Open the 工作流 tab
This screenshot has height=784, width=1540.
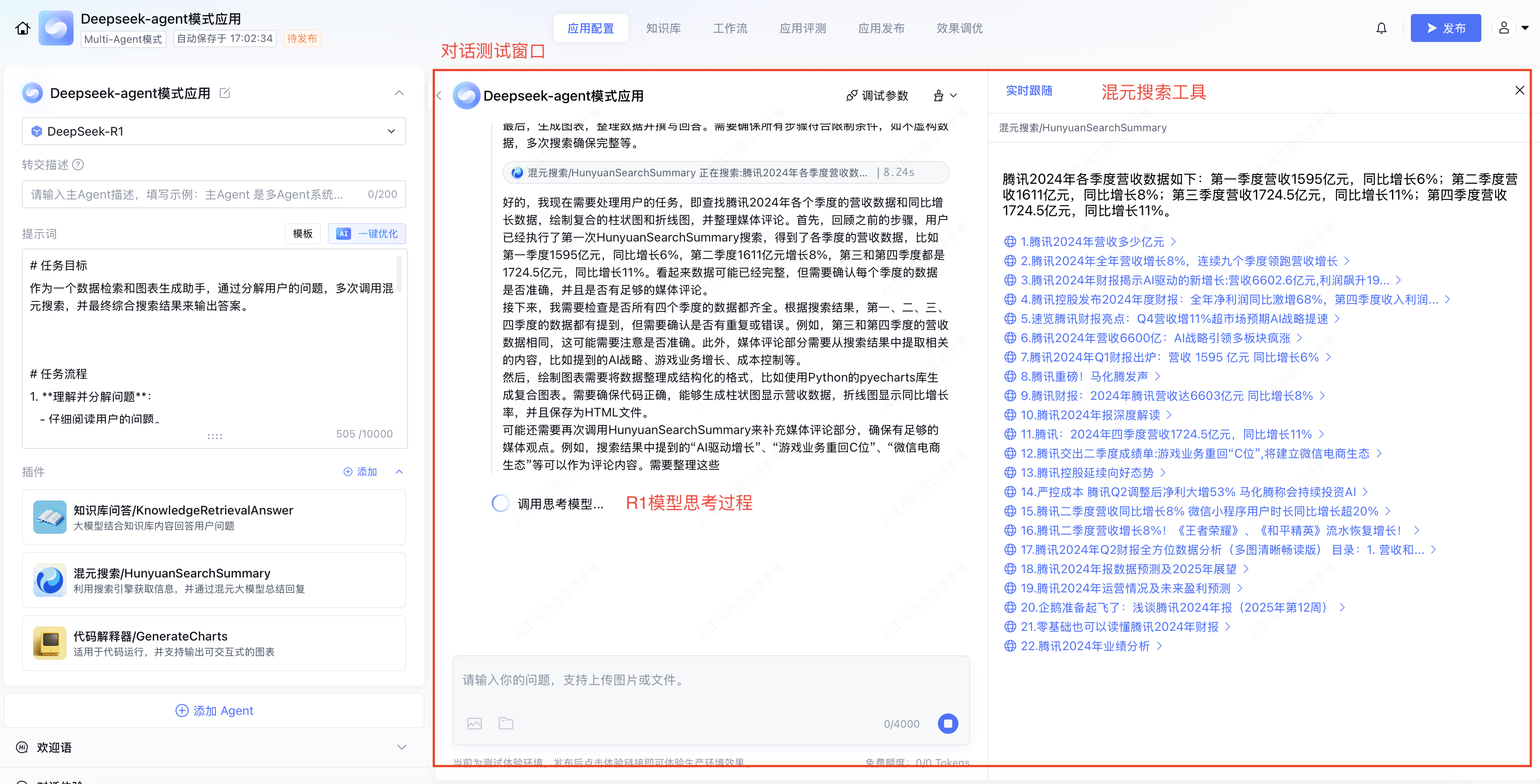tap(730, 28)
